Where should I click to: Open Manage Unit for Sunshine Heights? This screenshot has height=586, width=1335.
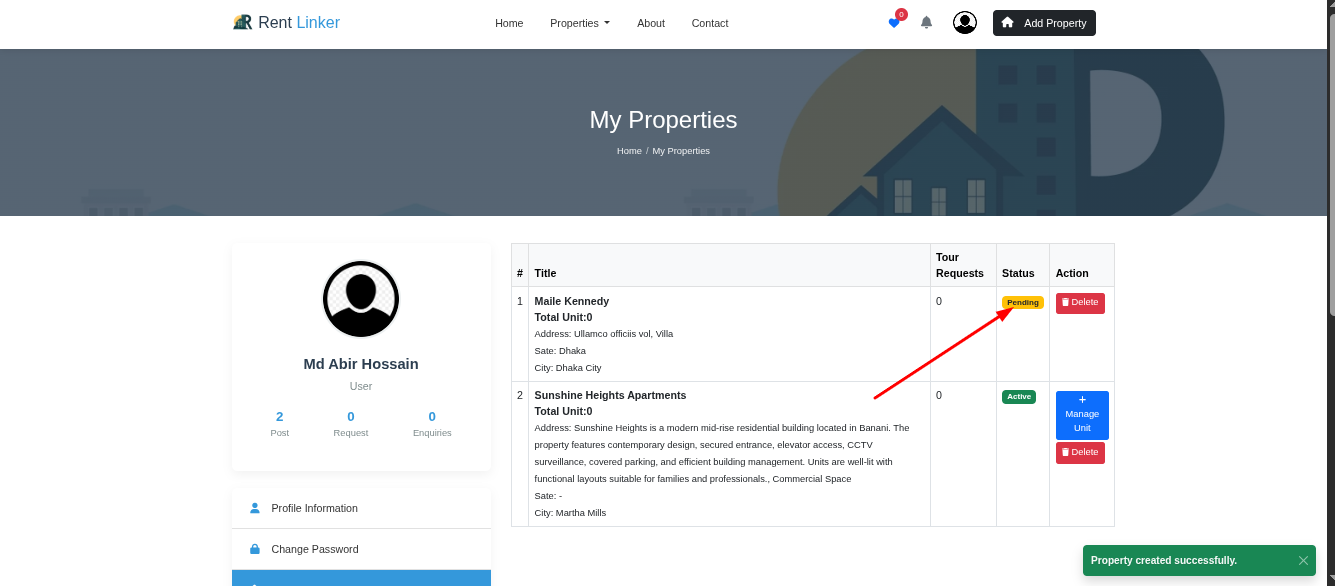point(1082,415)
